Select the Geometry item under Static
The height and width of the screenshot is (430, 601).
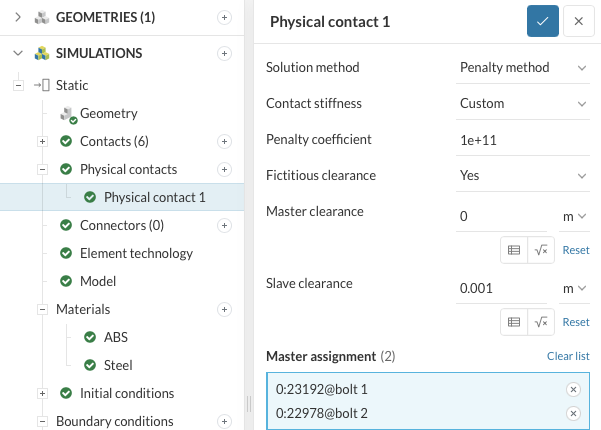point(108,113)
